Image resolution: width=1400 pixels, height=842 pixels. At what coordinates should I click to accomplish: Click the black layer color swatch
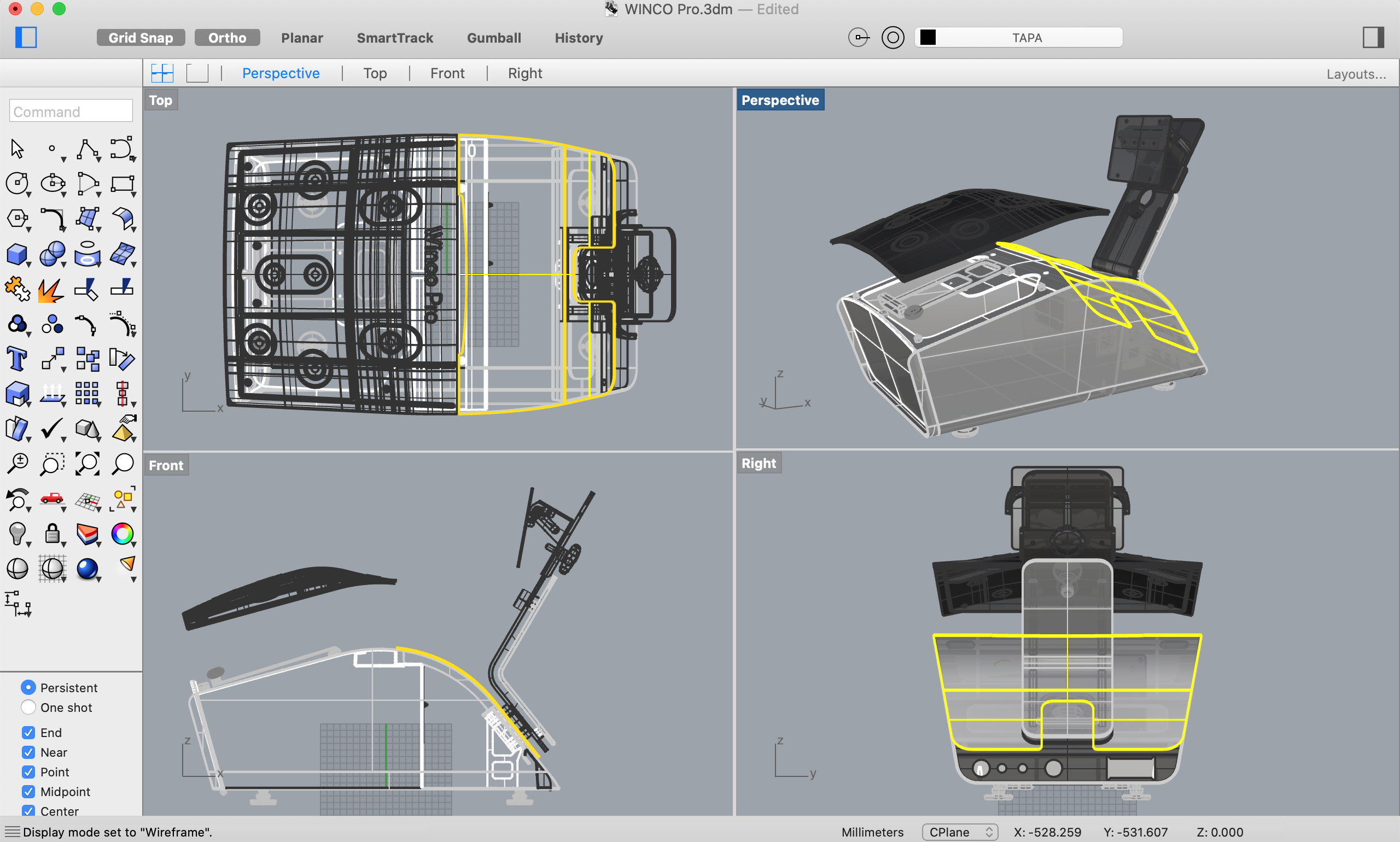point(928,37)
